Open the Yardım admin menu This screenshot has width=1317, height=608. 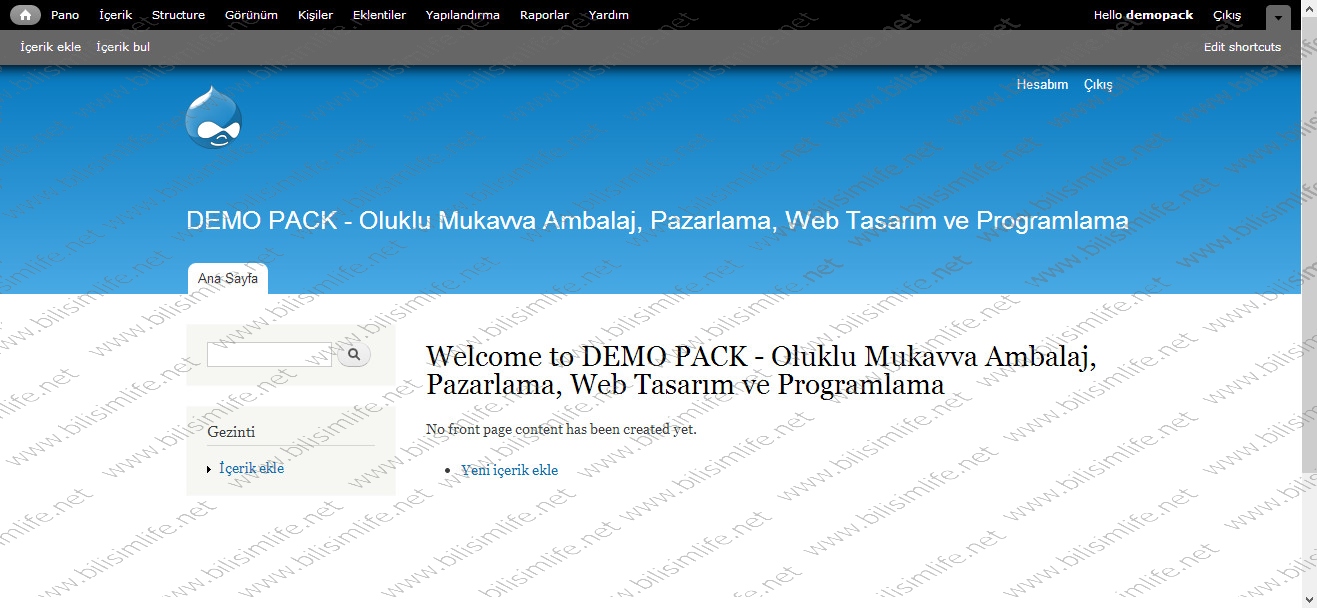[609, 15]
